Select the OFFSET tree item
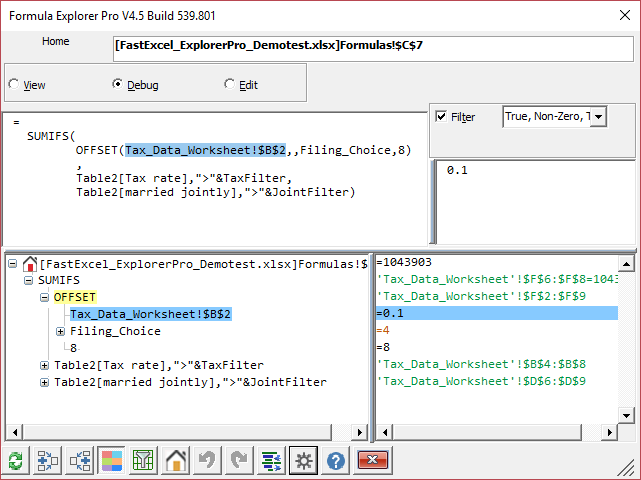Screen dimensions: 641x480 coord(75,297)
